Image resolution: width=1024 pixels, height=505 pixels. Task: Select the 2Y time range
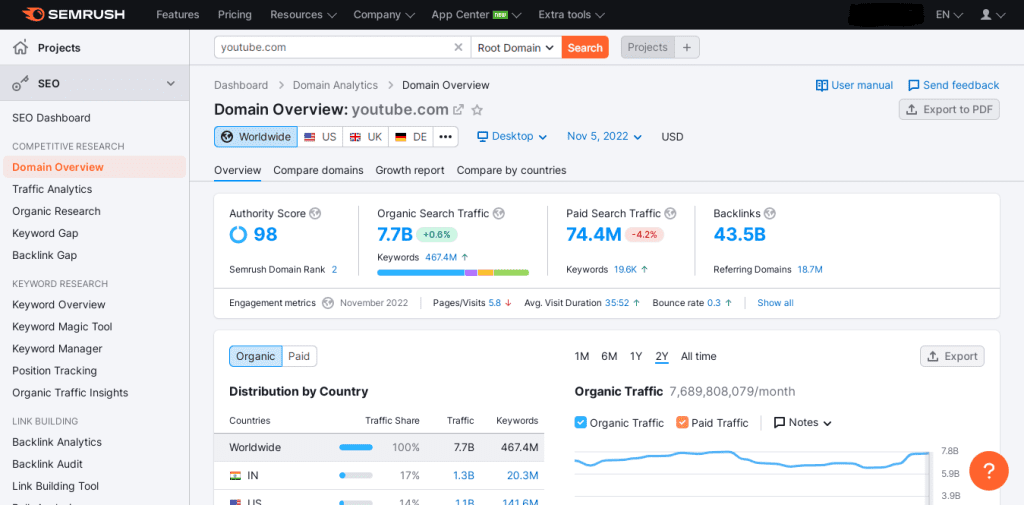click(x=662, y=356)
